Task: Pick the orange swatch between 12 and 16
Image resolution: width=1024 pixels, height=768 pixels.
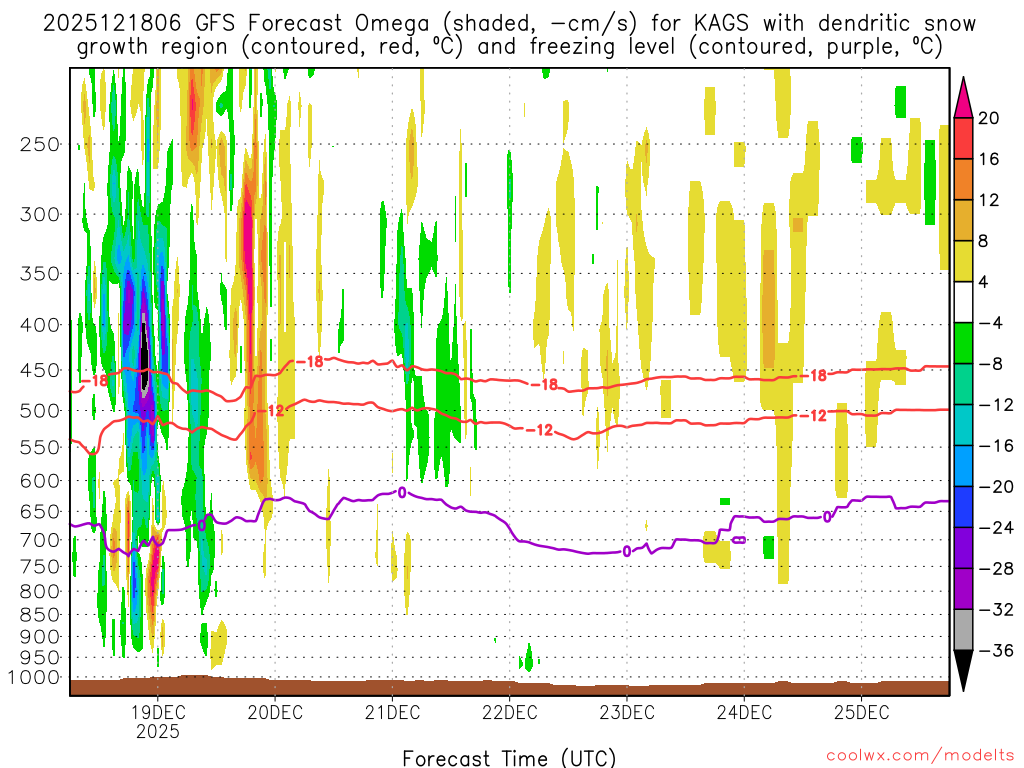Action: (965, 179)
